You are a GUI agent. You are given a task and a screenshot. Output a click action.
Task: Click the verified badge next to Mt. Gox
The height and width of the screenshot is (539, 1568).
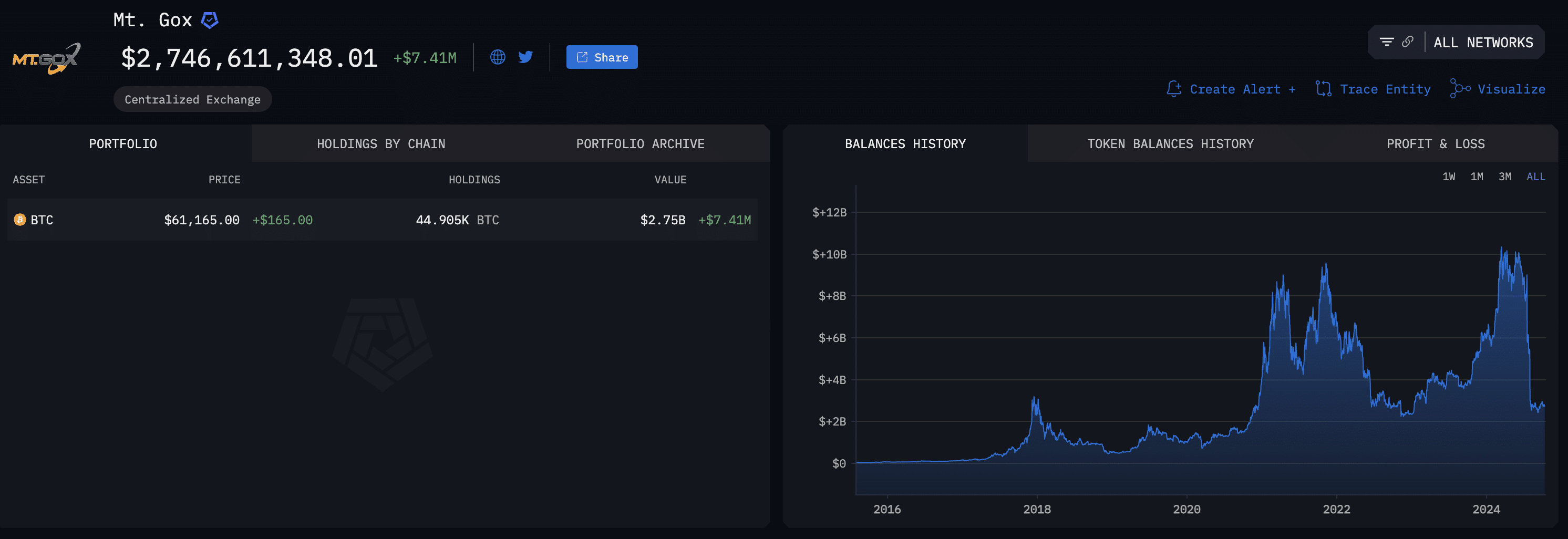point(209,20)
